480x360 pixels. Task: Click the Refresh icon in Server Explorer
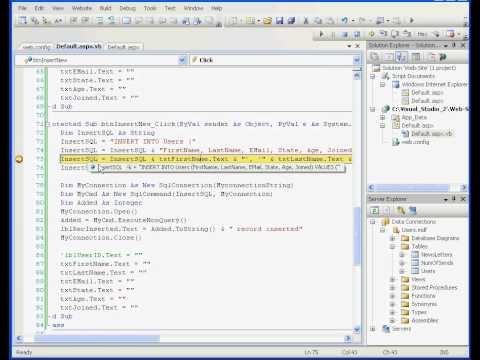[374, 211]
